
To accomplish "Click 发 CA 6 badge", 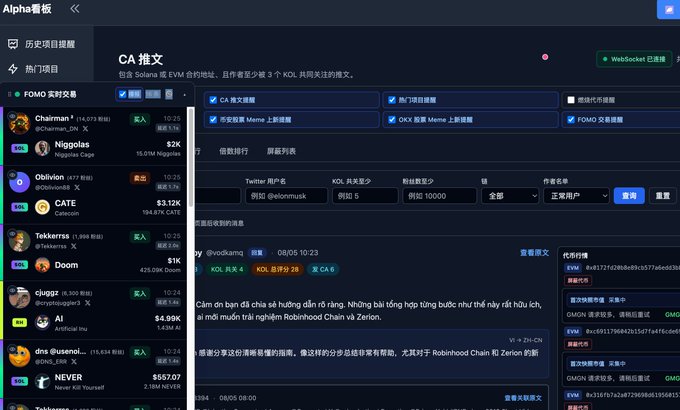I will tap(323, 269).
